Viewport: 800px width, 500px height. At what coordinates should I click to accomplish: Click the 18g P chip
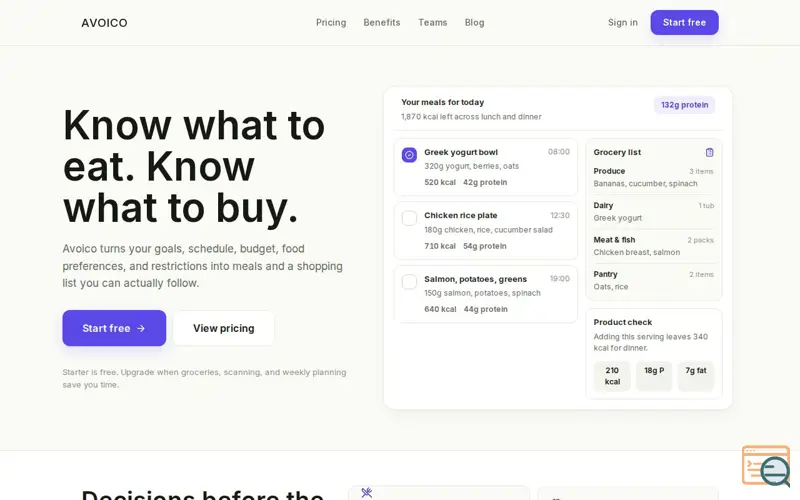pyautogui.click(x=654, y=376)
